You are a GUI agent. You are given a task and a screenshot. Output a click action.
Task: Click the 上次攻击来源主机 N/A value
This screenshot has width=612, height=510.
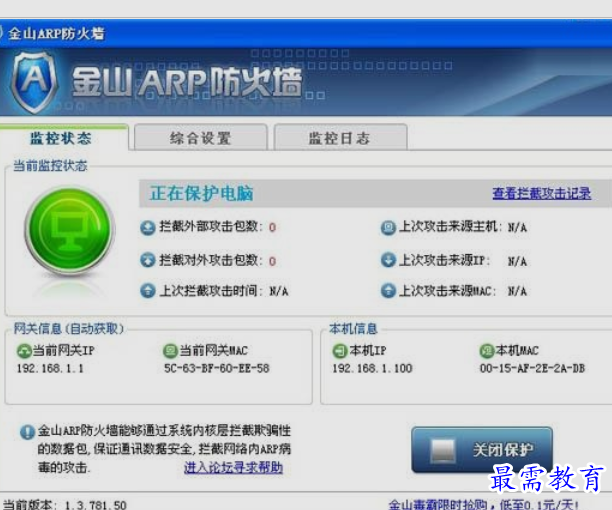tap(517, 227)
